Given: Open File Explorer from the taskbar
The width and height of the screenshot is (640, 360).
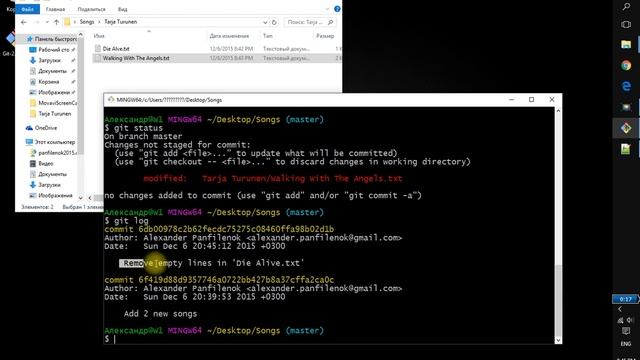Looking at the screenshot, I should [626, 44].
